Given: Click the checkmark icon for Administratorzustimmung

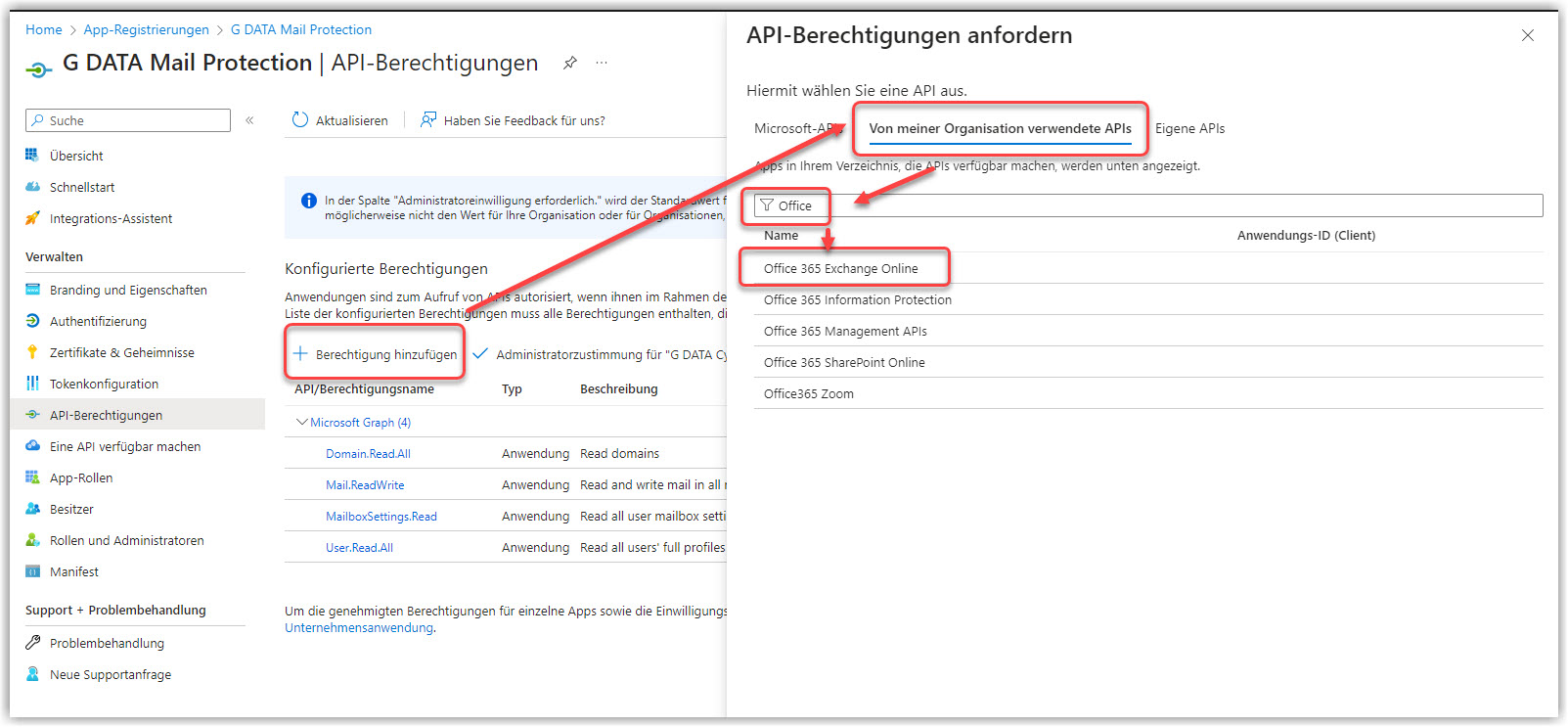Looking at the screenshot, I should coord(480,354).
